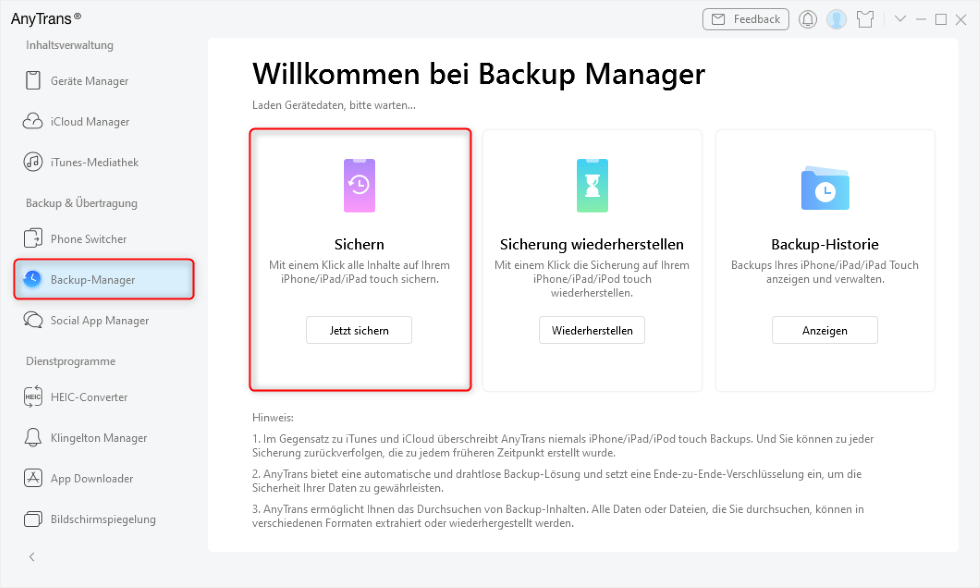Select the iCloud Manager cloud icon

(32, 121)
